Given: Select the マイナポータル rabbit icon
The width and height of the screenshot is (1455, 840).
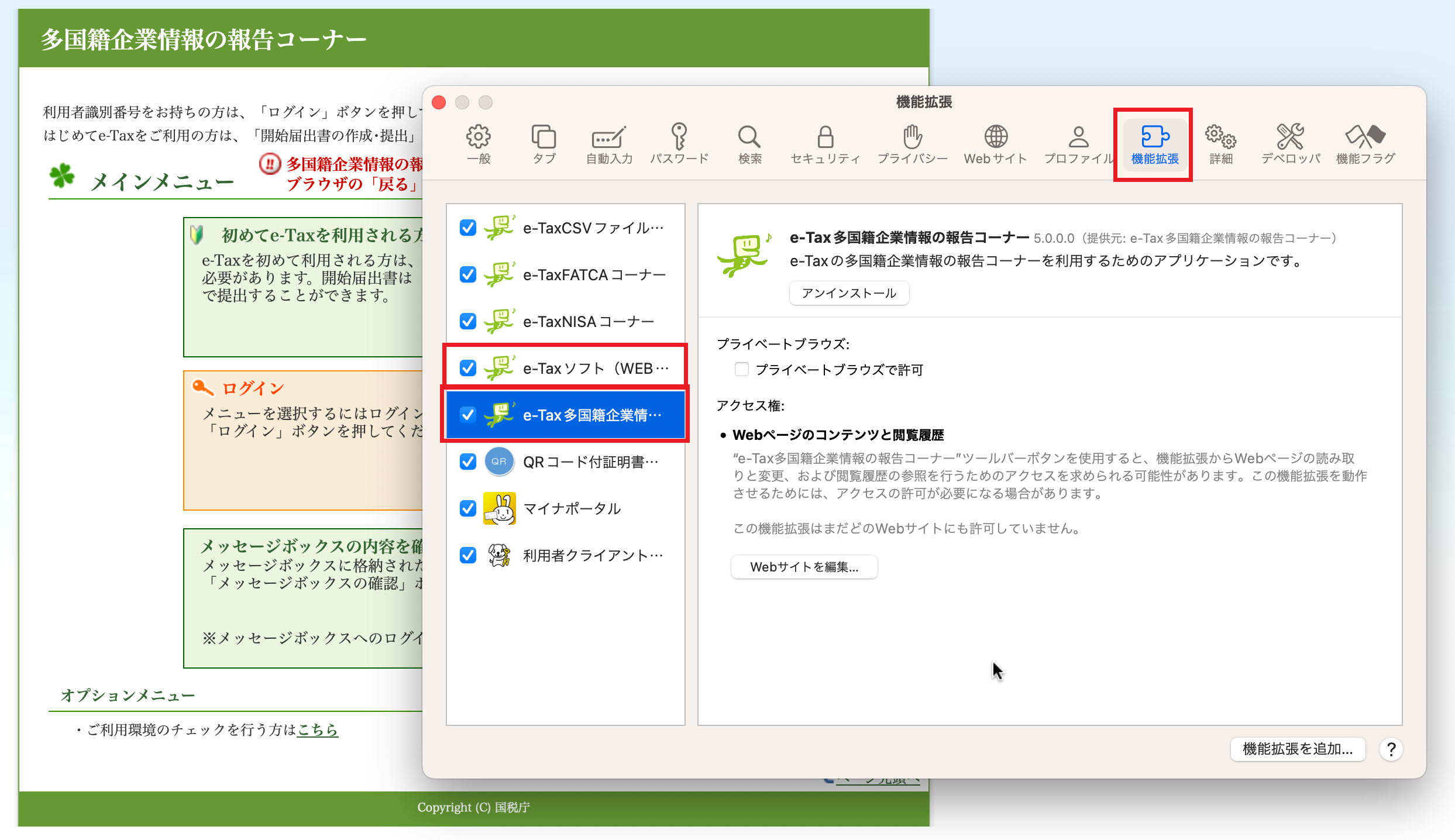Looking at the screenshot, I should (x=500, y=508).
